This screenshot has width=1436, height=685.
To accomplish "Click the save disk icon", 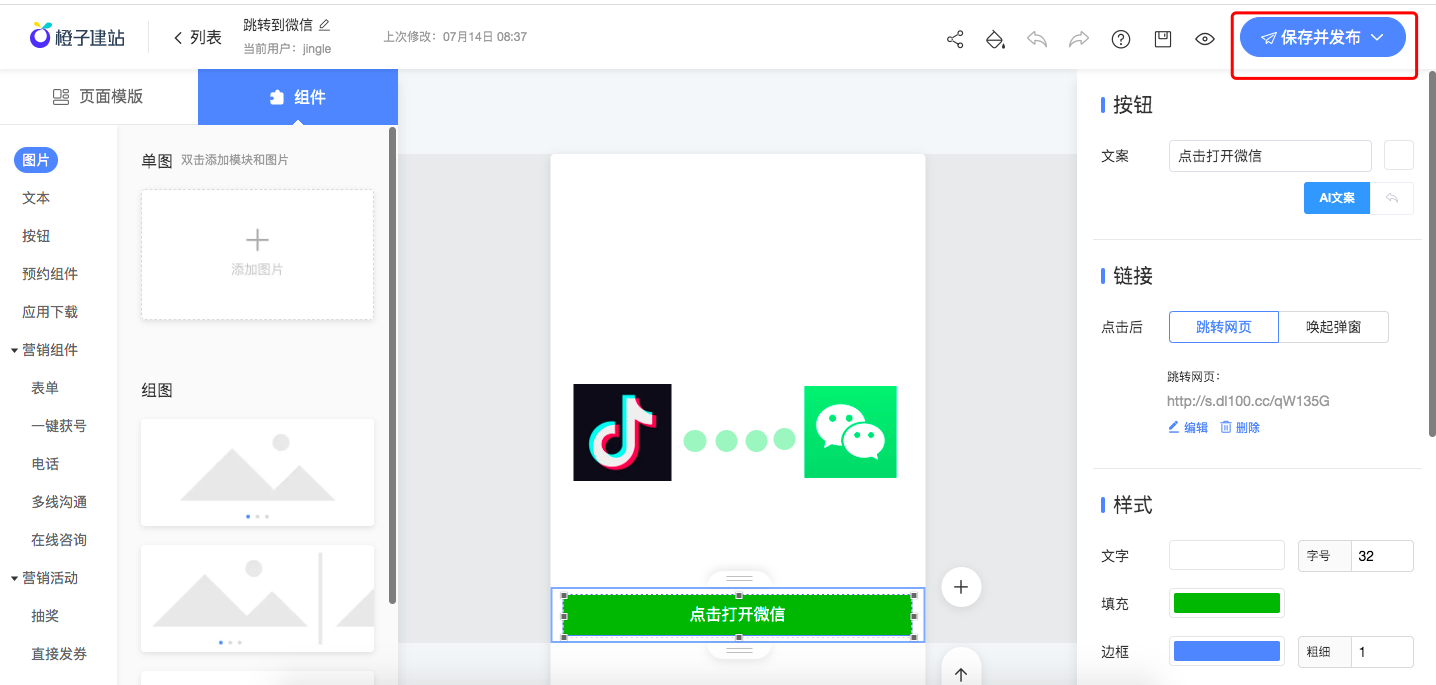I will pyautogui.click(x=1163, y=39).
